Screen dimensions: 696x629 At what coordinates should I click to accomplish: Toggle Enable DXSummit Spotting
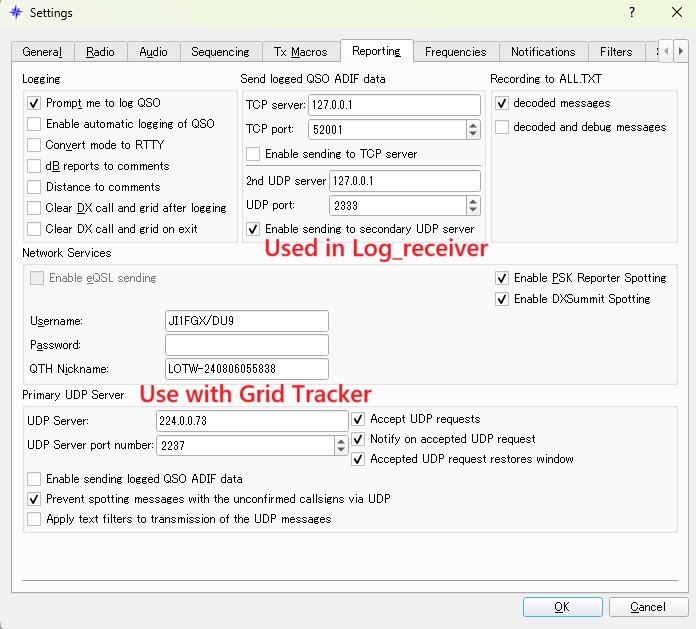(502, 299)
